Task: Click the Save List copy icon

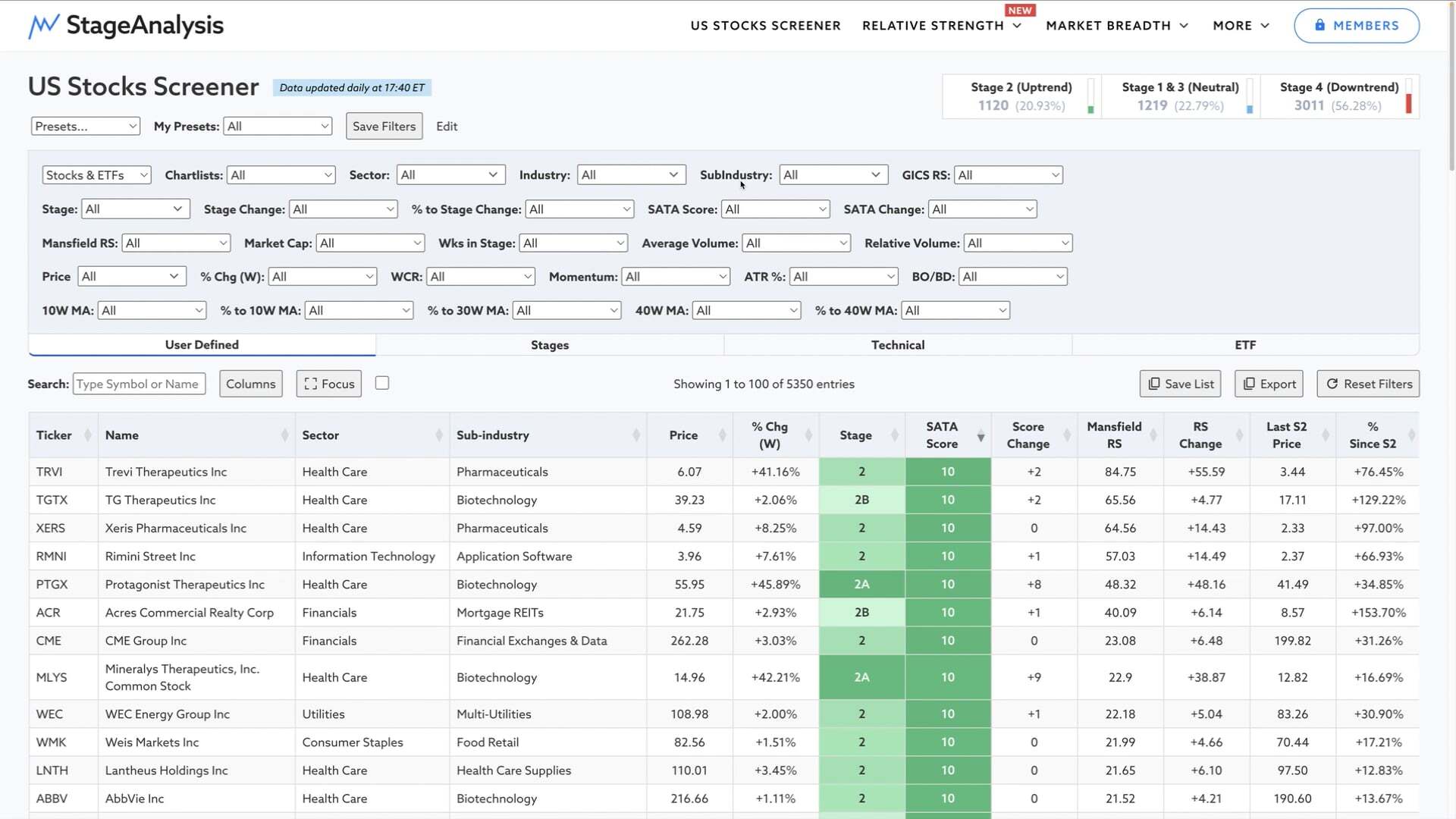Action: point(1153,384)
